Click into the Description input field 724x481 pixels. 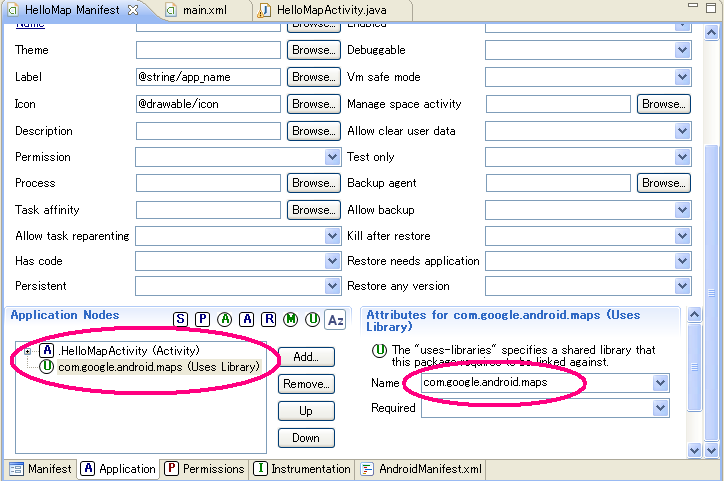tap(208, 131)
